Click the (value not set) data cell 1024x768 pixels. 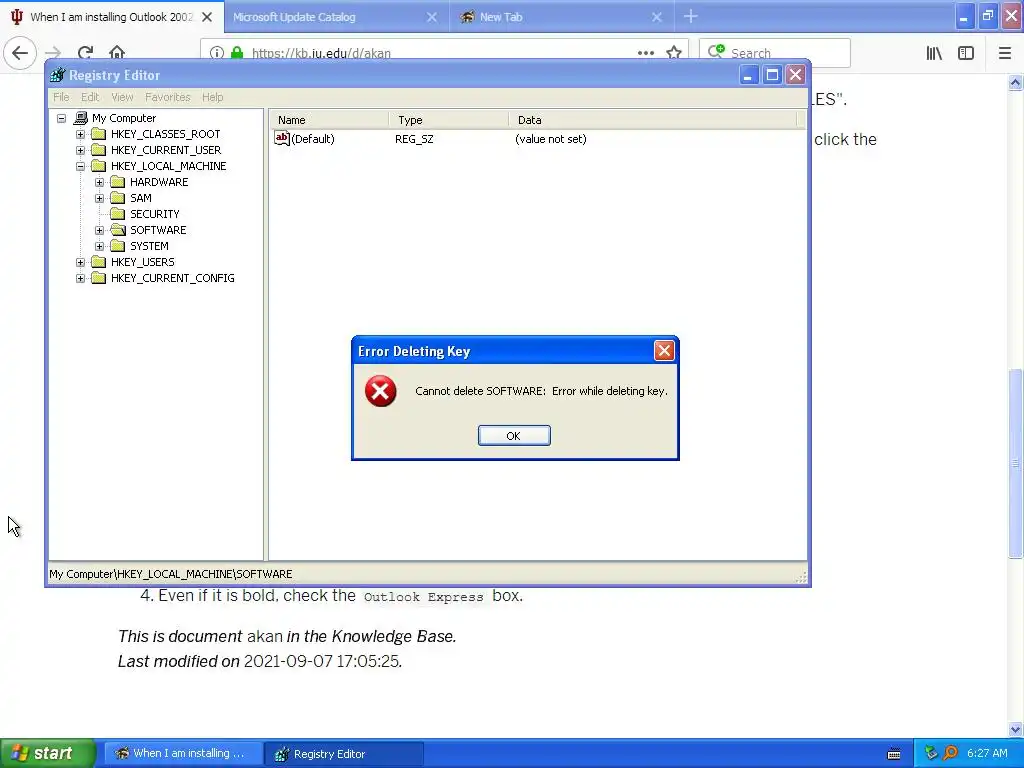(551, 139)
